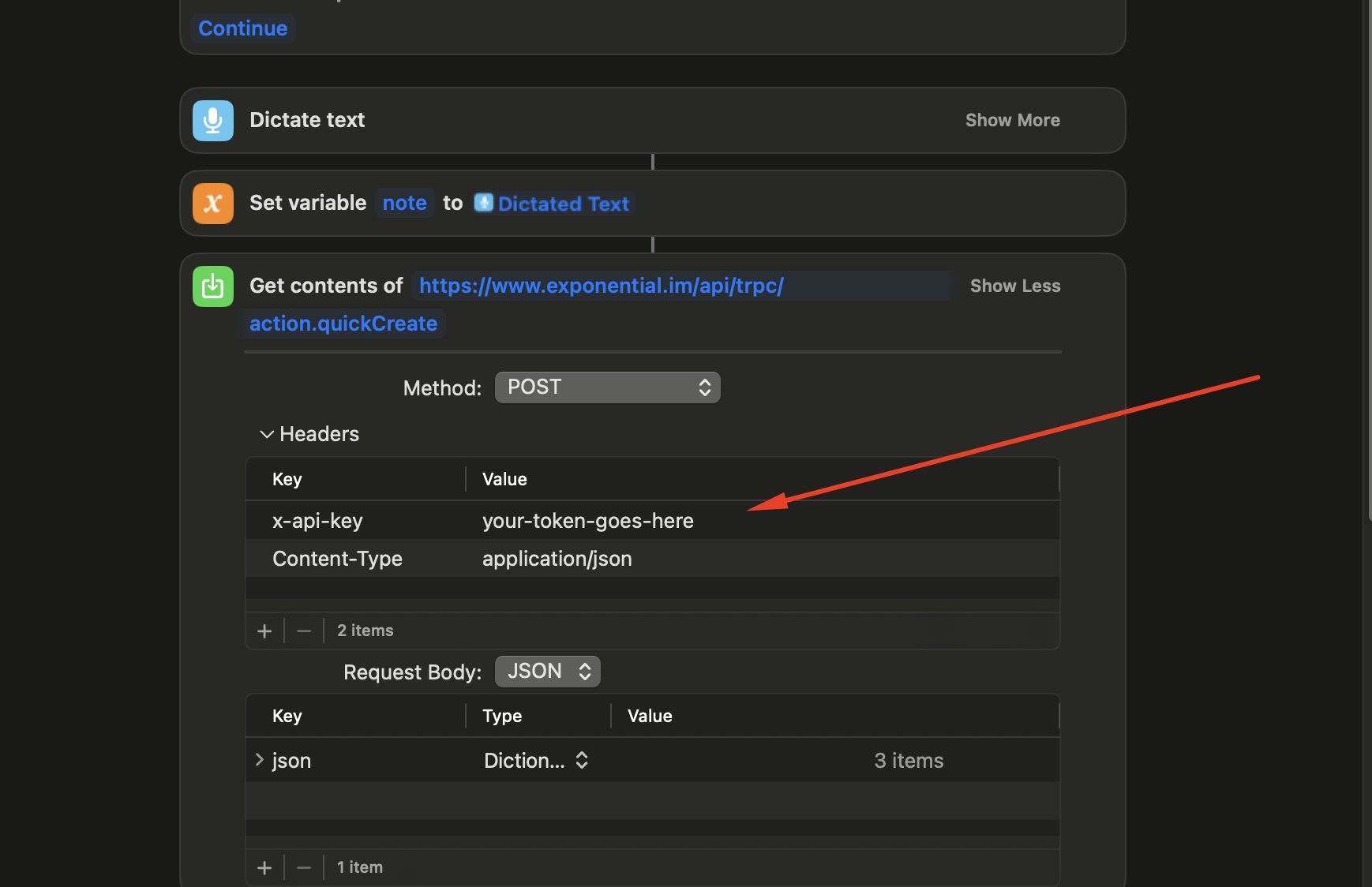Edit the application/json header value

tap(557, 559)
